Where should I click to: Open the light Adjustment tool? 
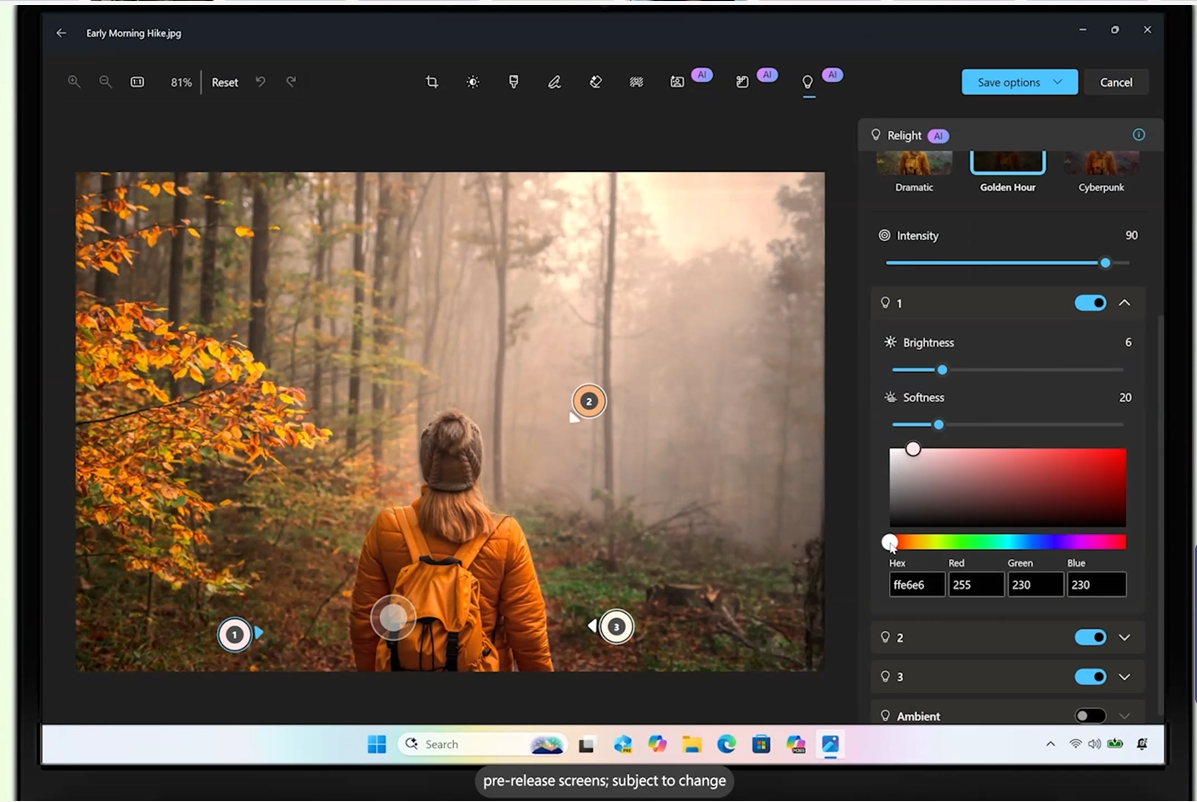point(473,82)
